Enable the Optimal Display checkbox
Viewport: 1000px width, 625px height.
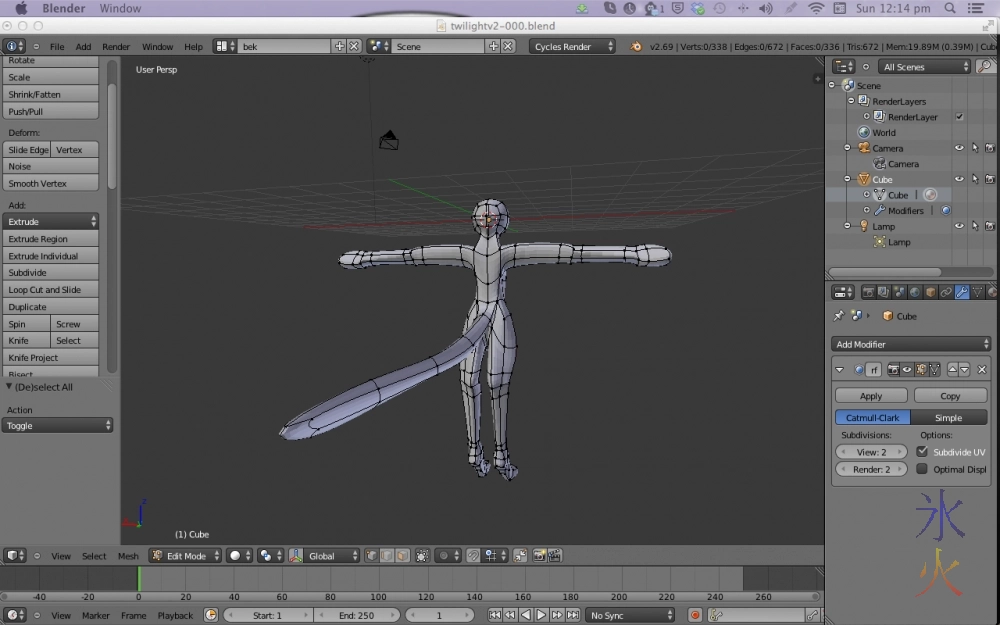tap(922, 469)
